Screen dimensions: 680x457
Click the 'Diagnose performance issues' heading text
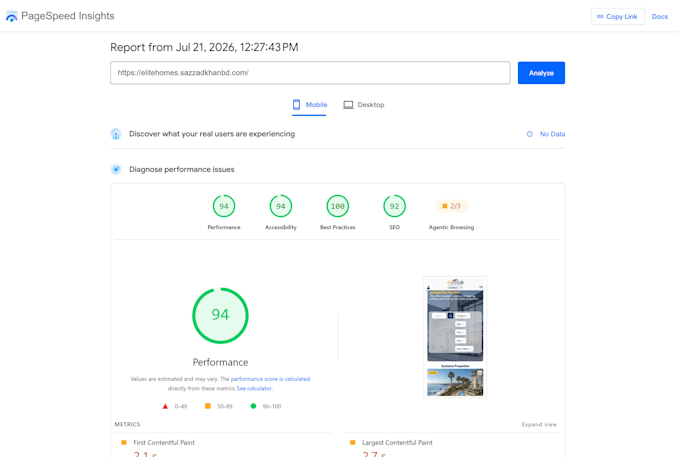point(181,170)
